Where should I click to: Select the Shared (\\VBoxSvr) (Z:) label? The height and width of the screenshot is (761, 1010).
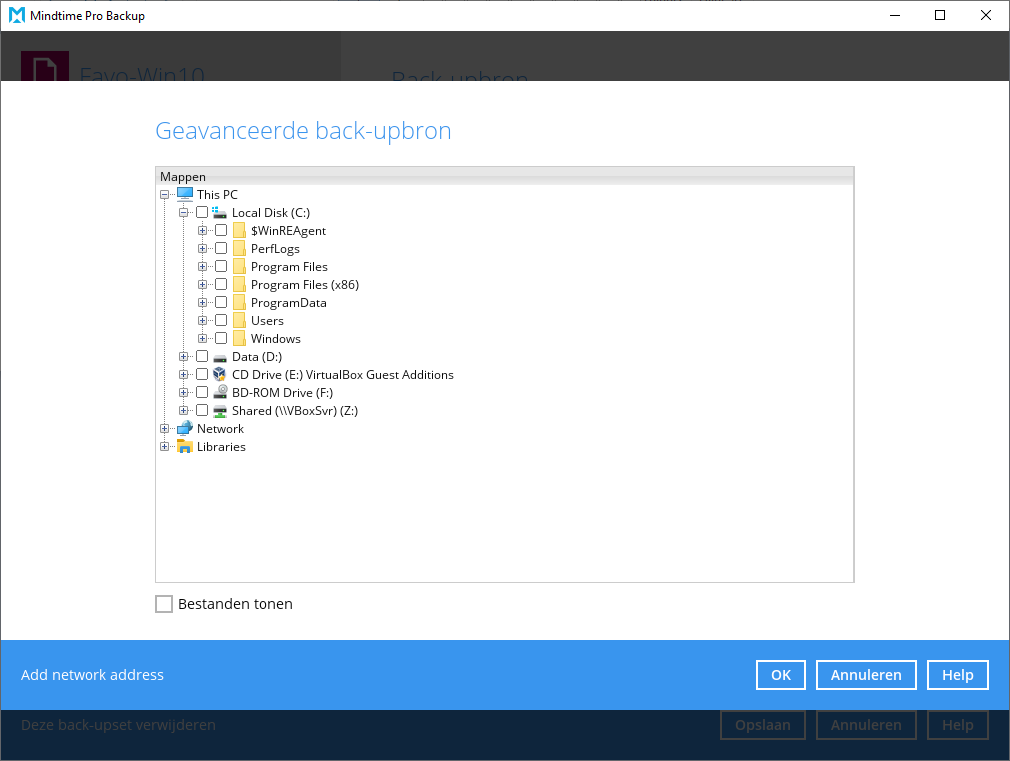(x=295, y=411)
